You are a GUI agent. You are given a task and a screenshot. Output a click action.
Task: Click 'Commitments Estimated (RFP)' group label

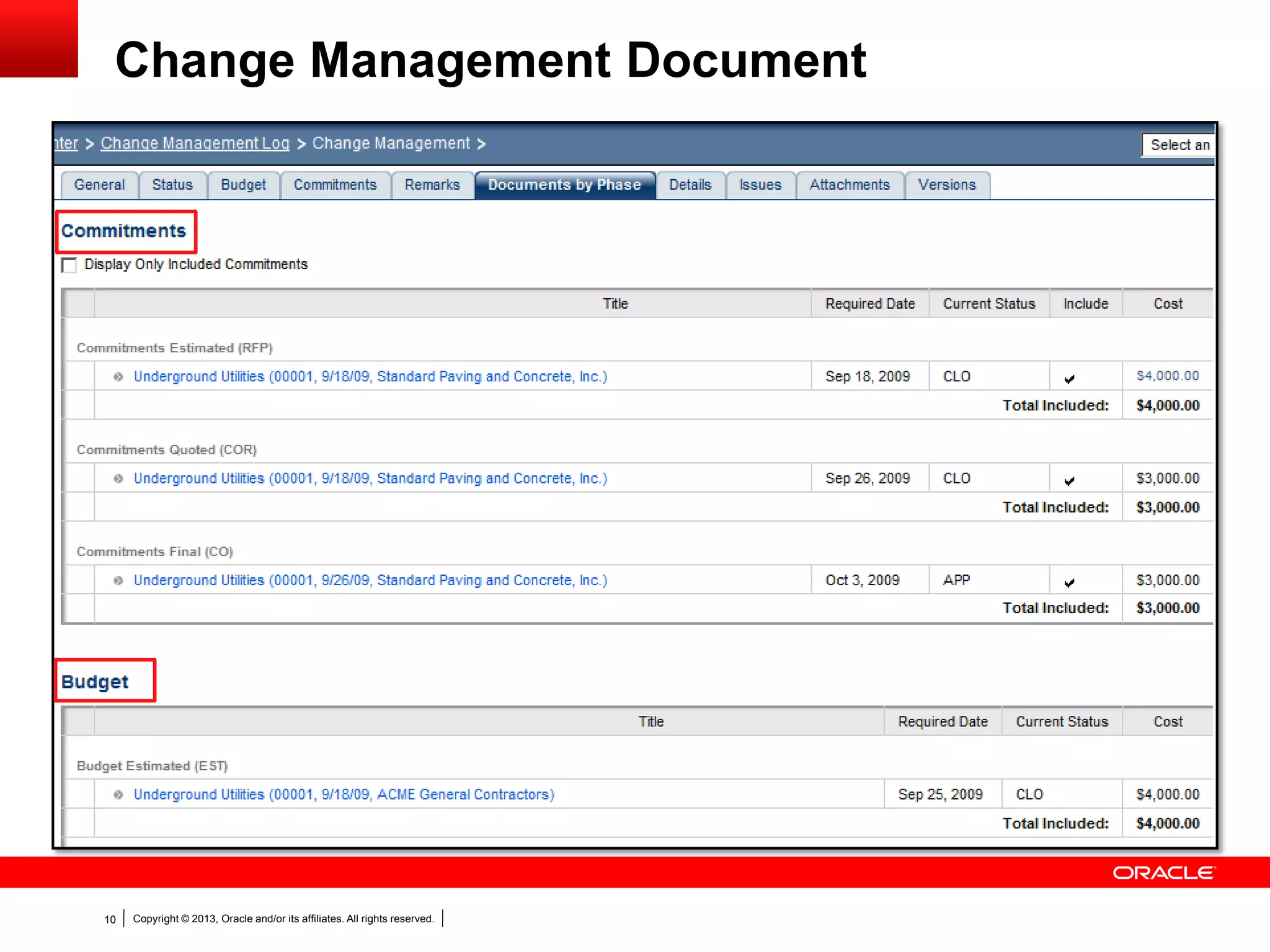(175, 348)
